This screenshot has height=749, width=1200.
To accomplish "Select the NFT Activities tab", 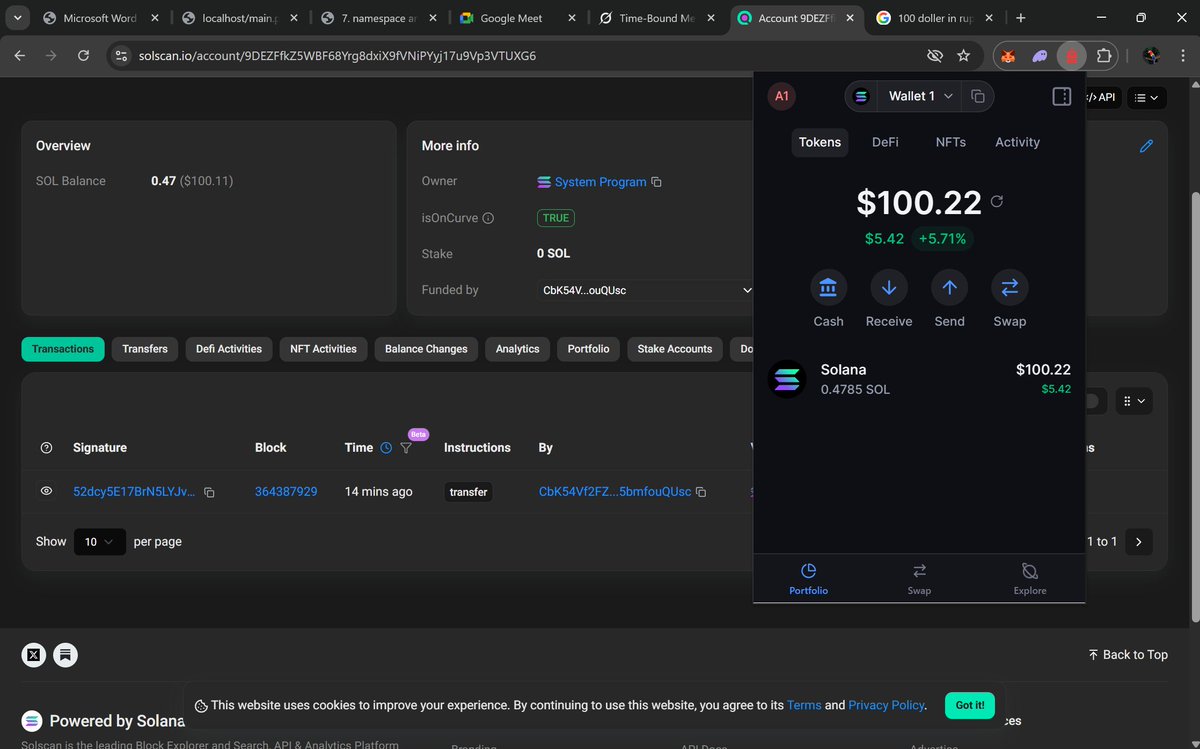I will click(323, 349).
